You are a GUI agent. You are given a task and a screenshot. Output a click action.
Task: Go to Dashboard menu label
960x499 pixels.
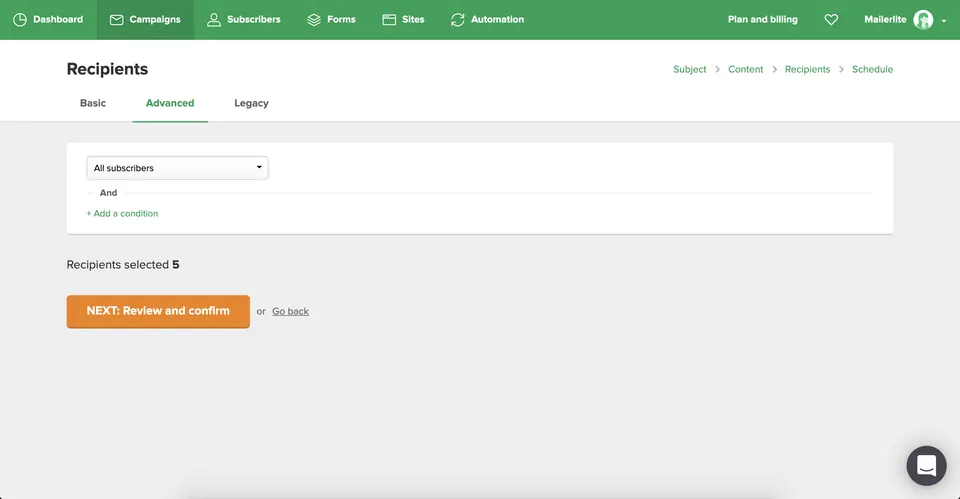point(58,20)
